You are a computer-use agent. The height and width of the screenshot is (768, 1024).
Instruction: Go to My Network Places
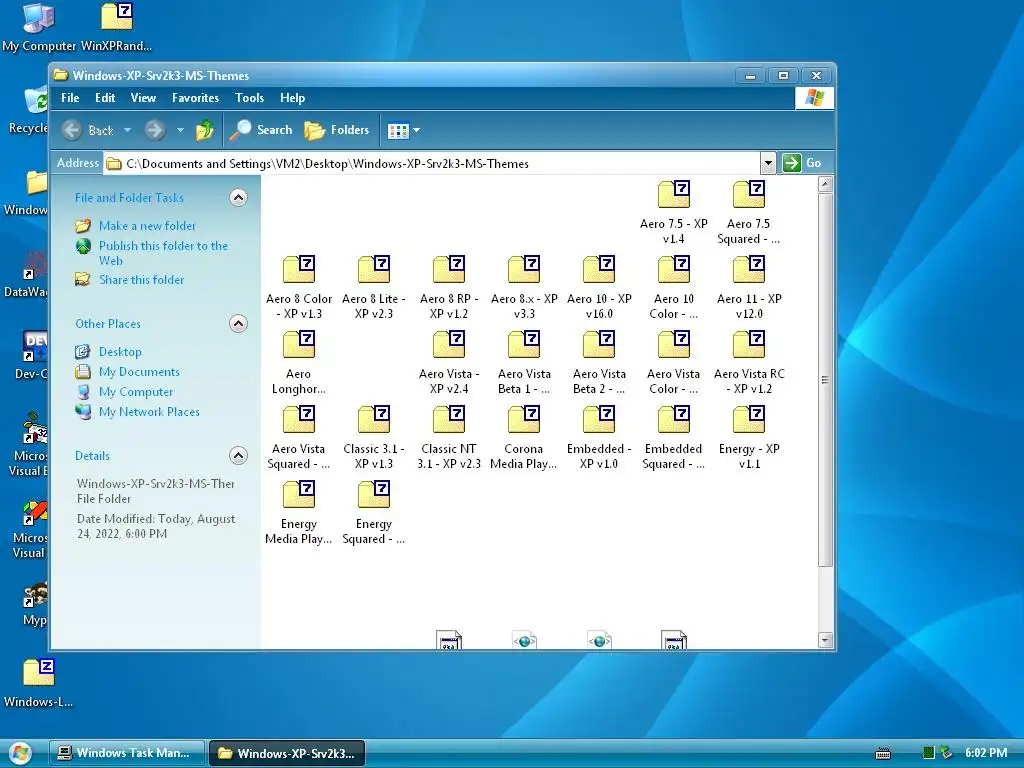(x=137, y=411)
